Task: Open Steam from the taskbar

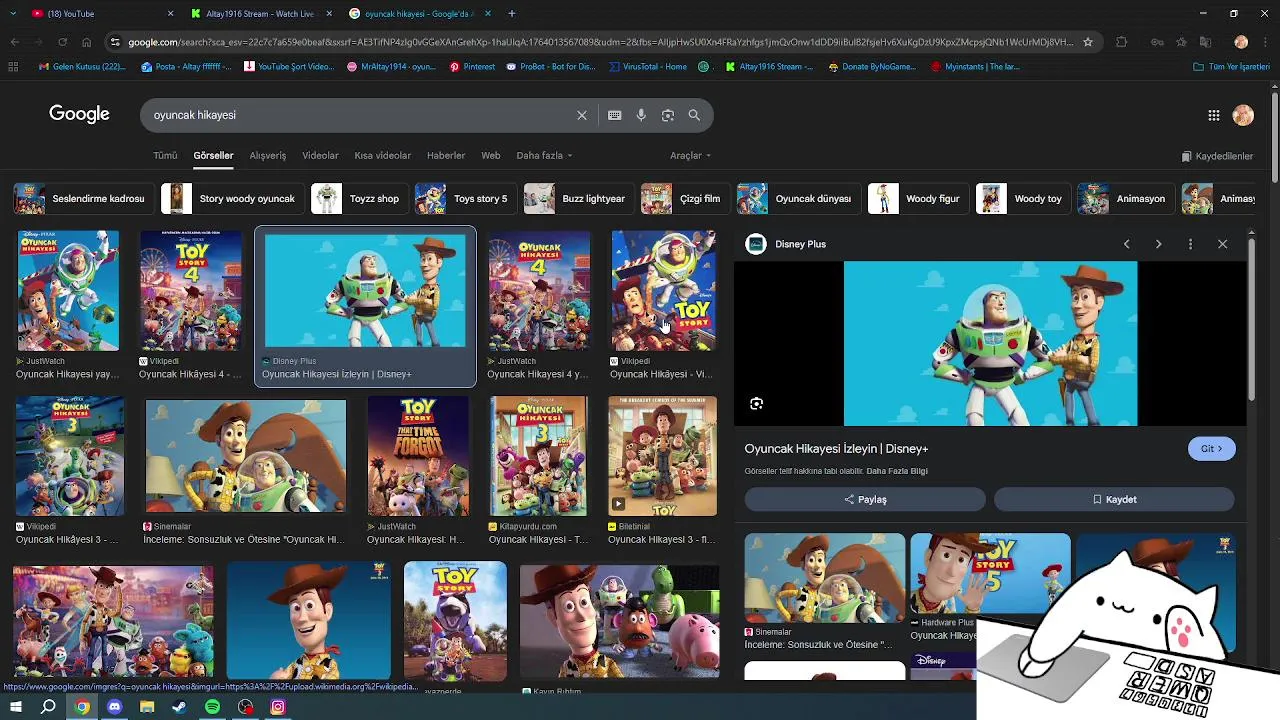Action: pos(179,707)
